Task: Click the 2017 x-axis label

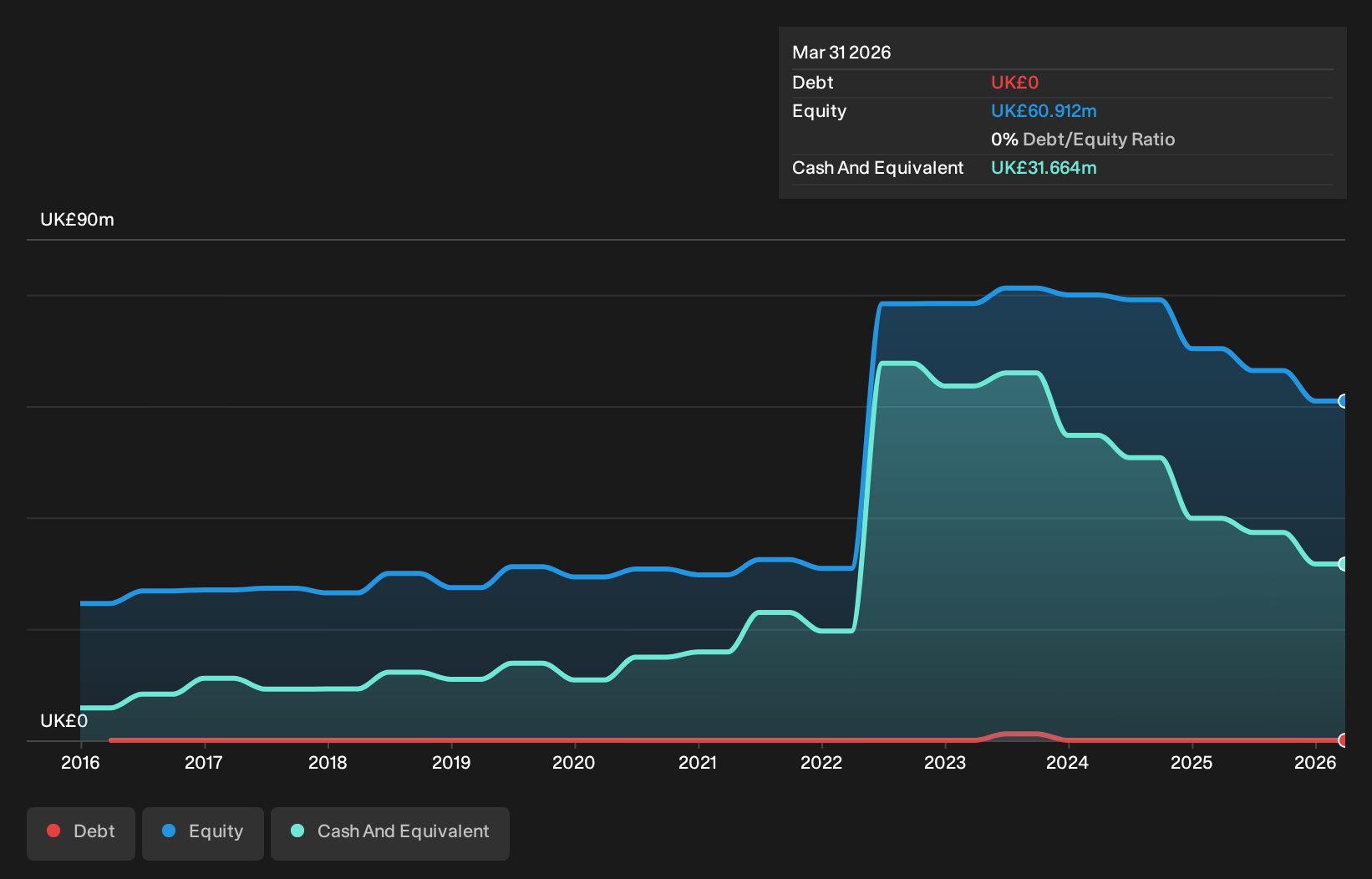Action: click(x=204, y=762)
